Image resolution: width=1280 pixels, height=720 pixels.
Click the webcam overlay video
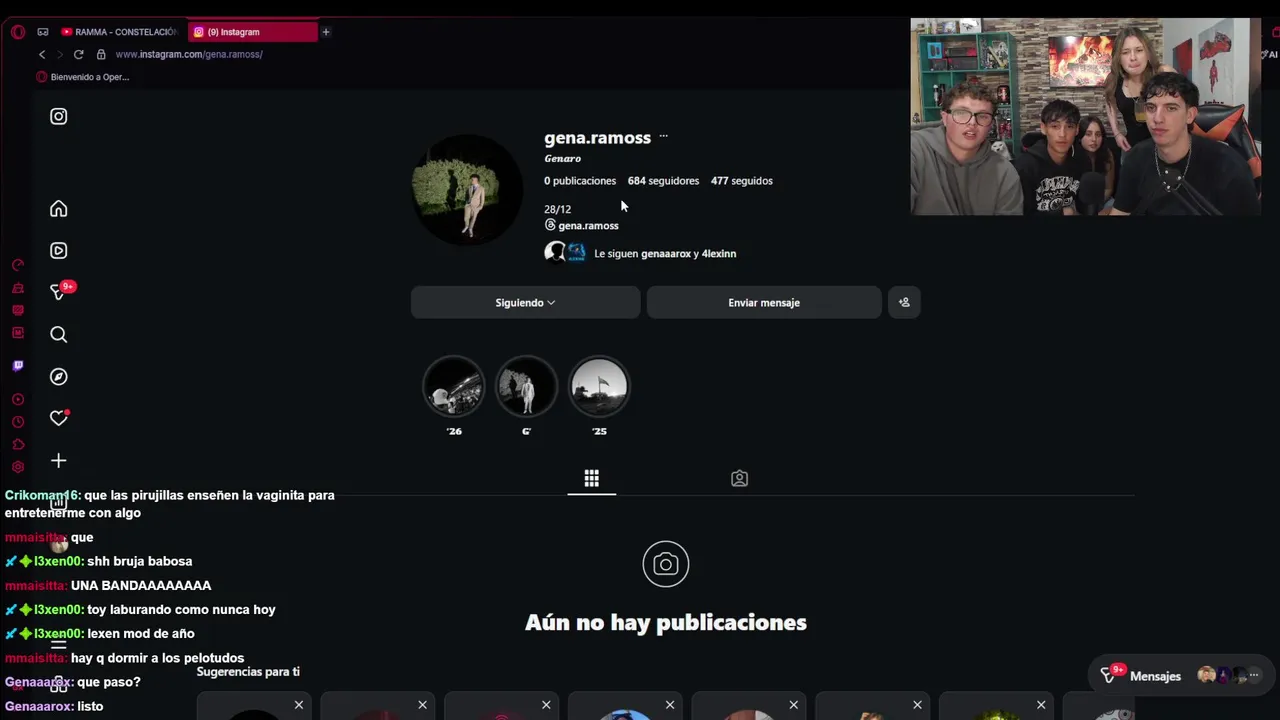pyautogui.click(x=1085, y=116)
